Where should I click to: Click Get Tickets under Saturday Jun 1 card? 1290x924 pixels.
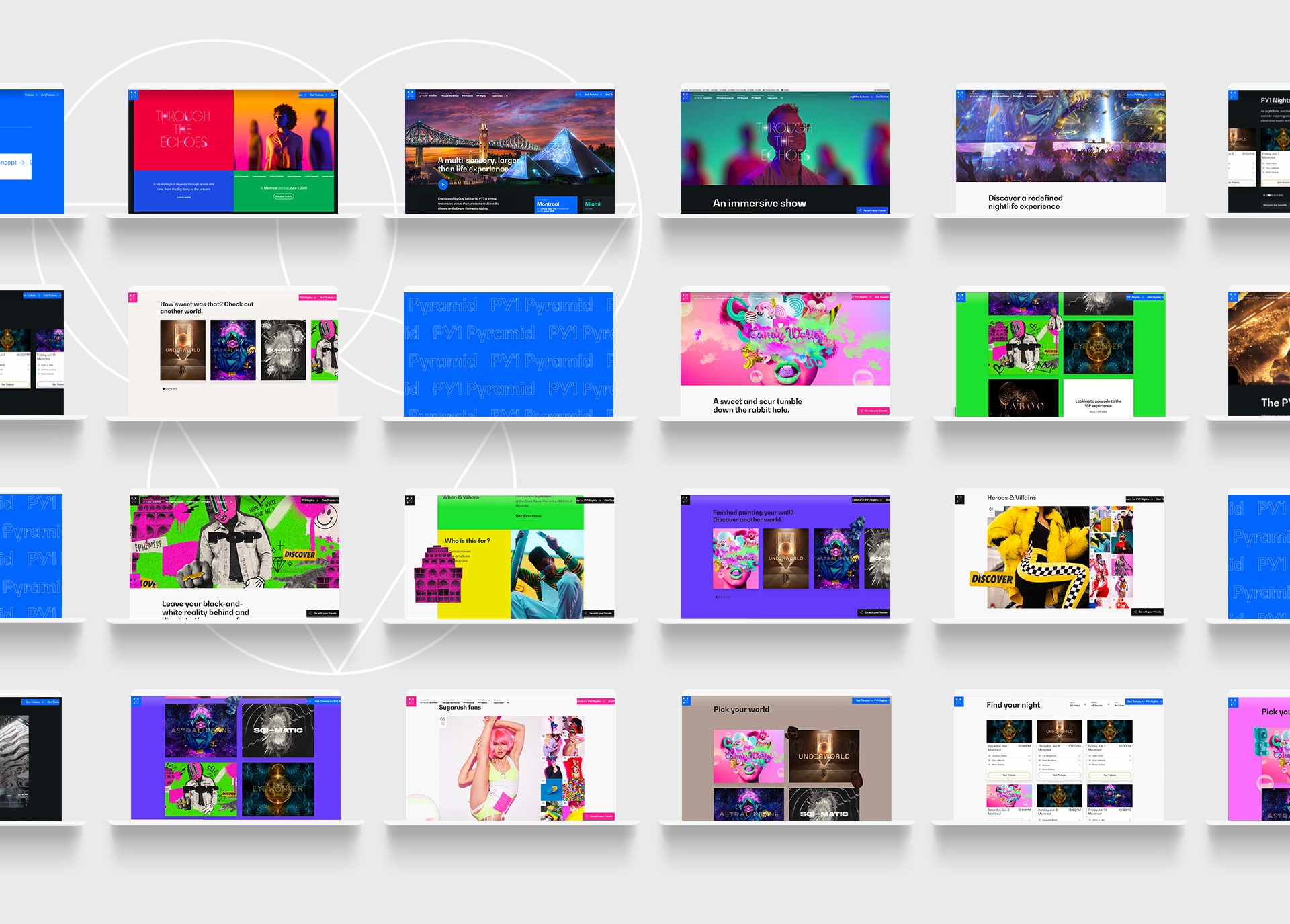(1008, 775)
